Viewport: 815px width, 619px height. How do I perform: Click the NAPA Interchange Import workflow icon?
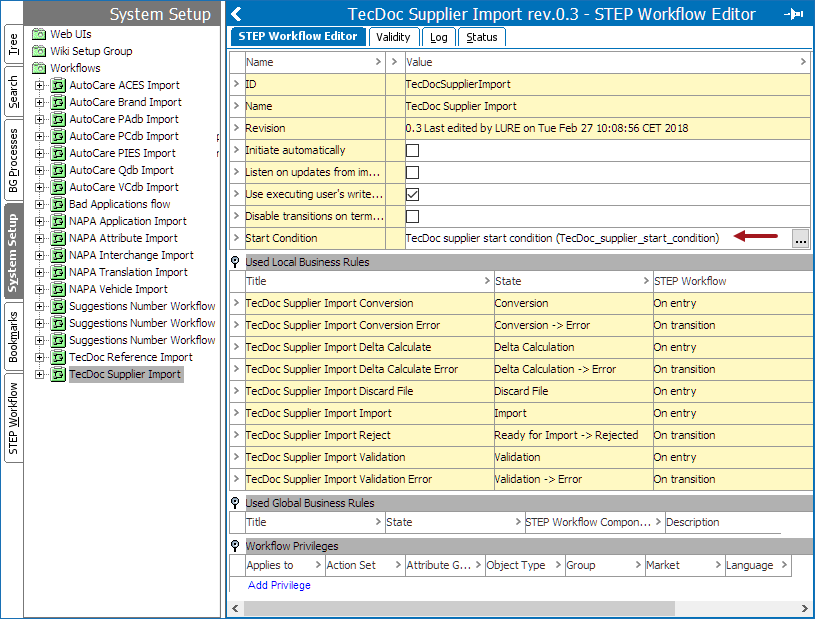click(x=58, y=255)
